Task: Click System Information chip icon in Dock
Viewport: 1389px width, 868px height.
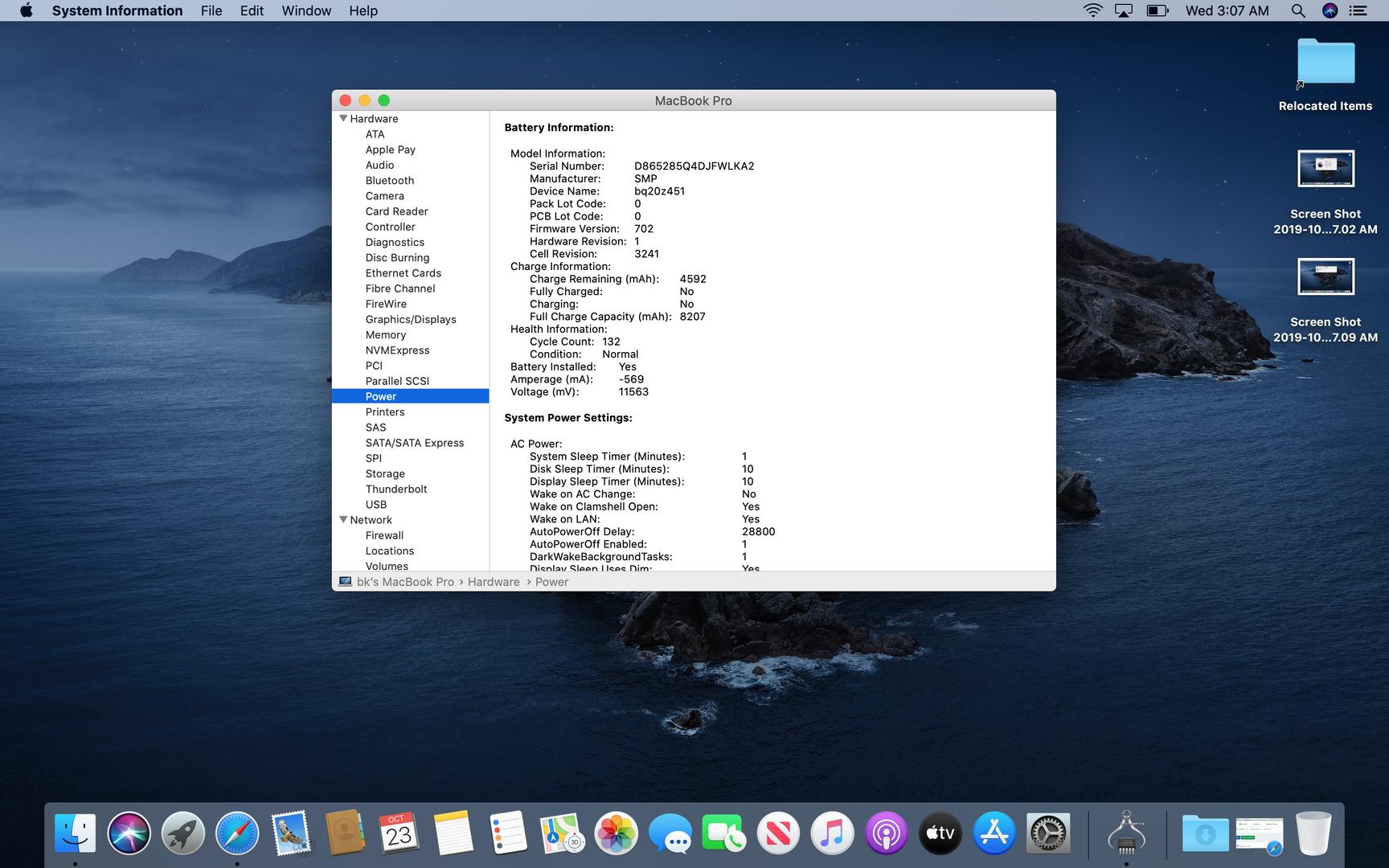Action: 1126,833
